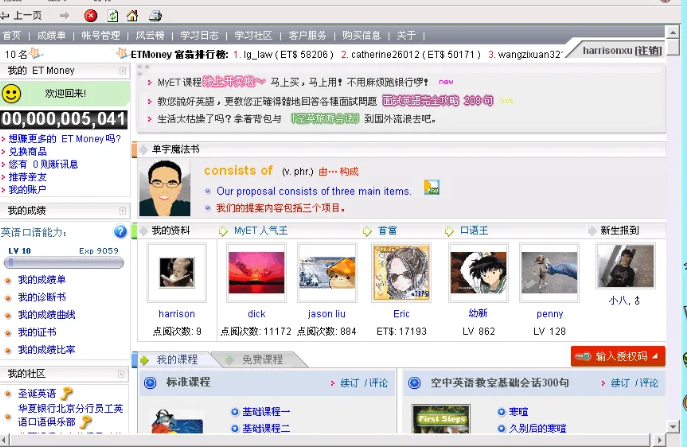Viewport: 687px width, 447px height.
Task: Open the 客户服务 menu item
Action: (308, 35)
